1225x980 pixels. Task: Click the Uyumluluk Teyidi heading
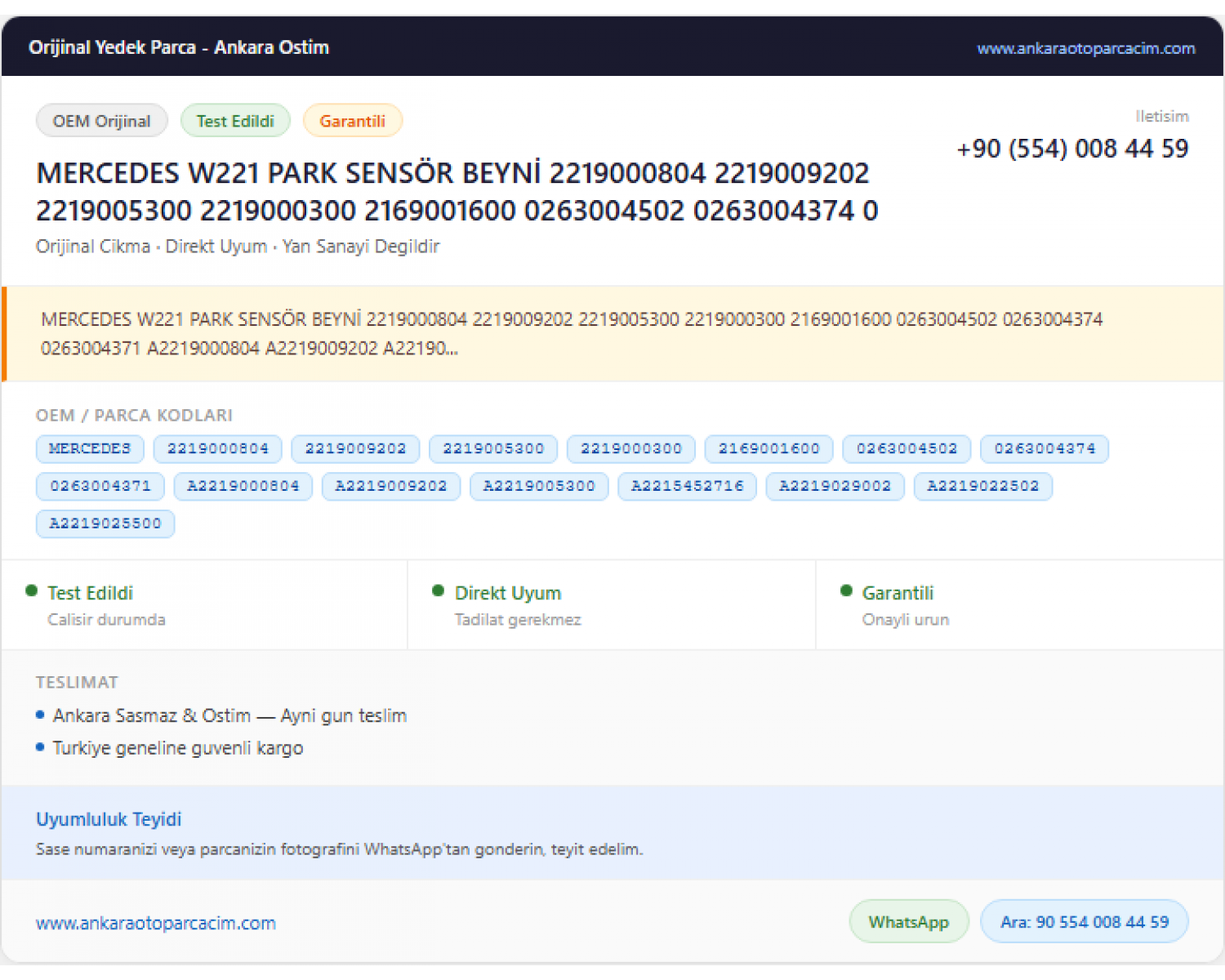(109, 819)
